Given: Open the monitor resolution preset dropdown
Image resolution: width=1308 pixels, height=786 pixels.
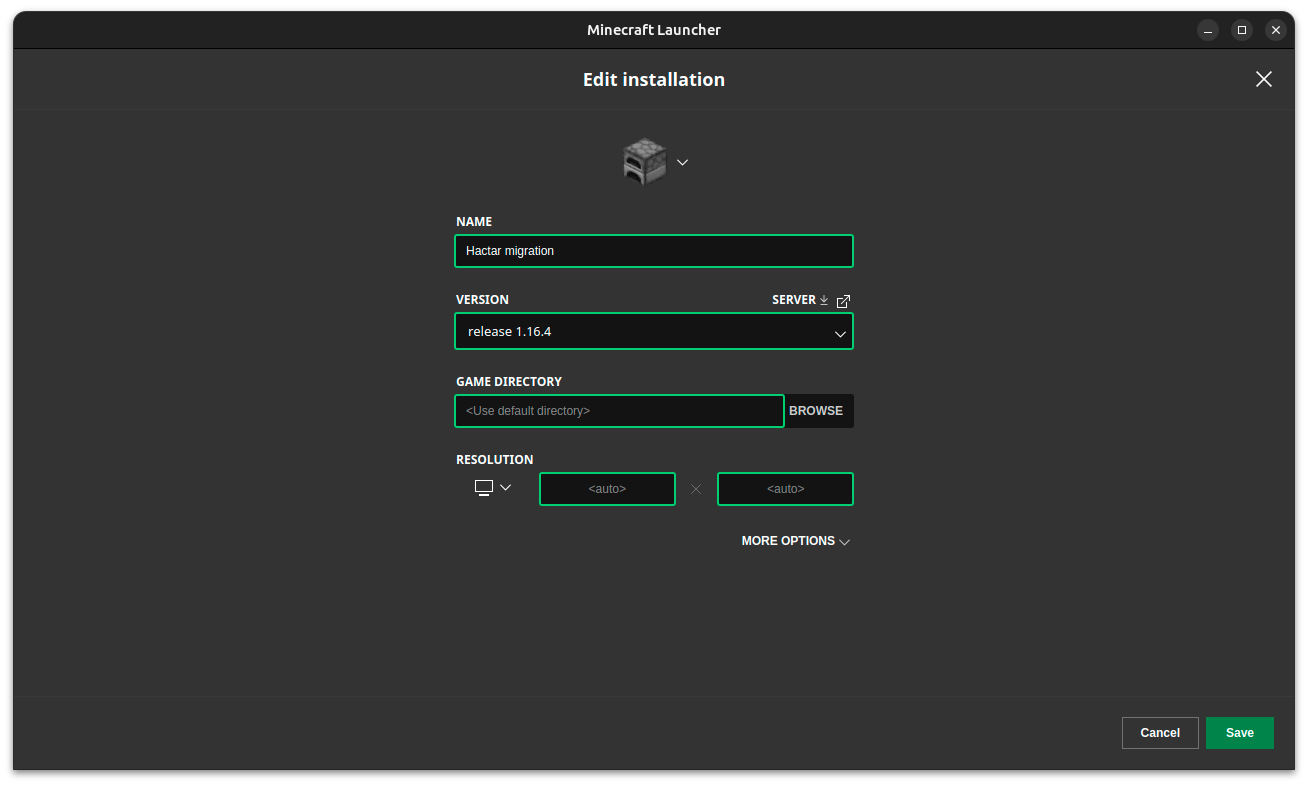Looking at the screenshot, I should [493, 488].
